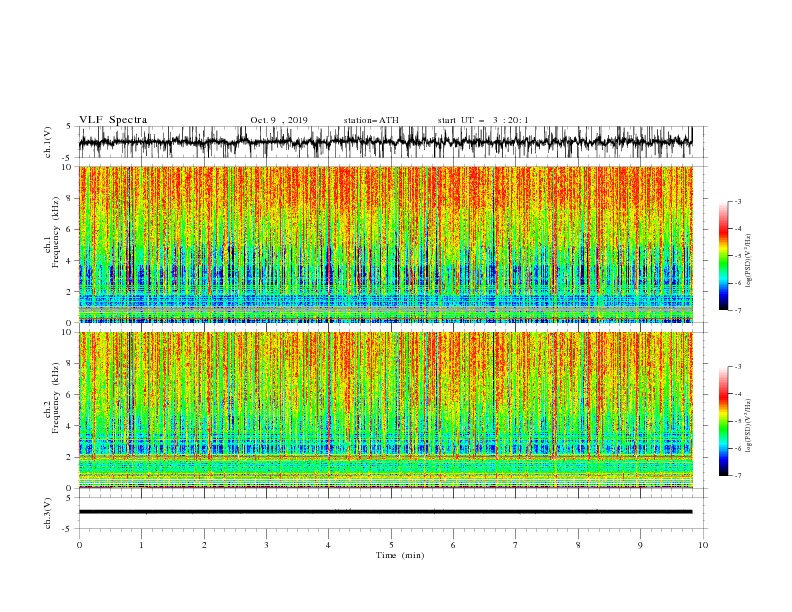Viewport: 792px width, 612px height.
Task: Click the "2" minute tick label
Action: tap(204, 545)
